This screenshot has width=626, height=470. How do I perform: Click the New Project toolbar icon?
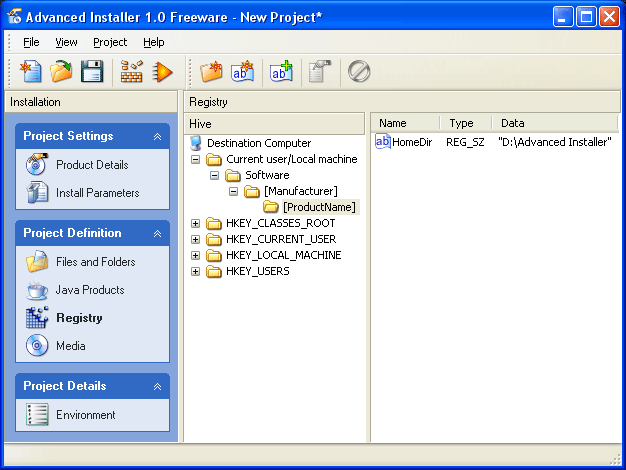31,72
